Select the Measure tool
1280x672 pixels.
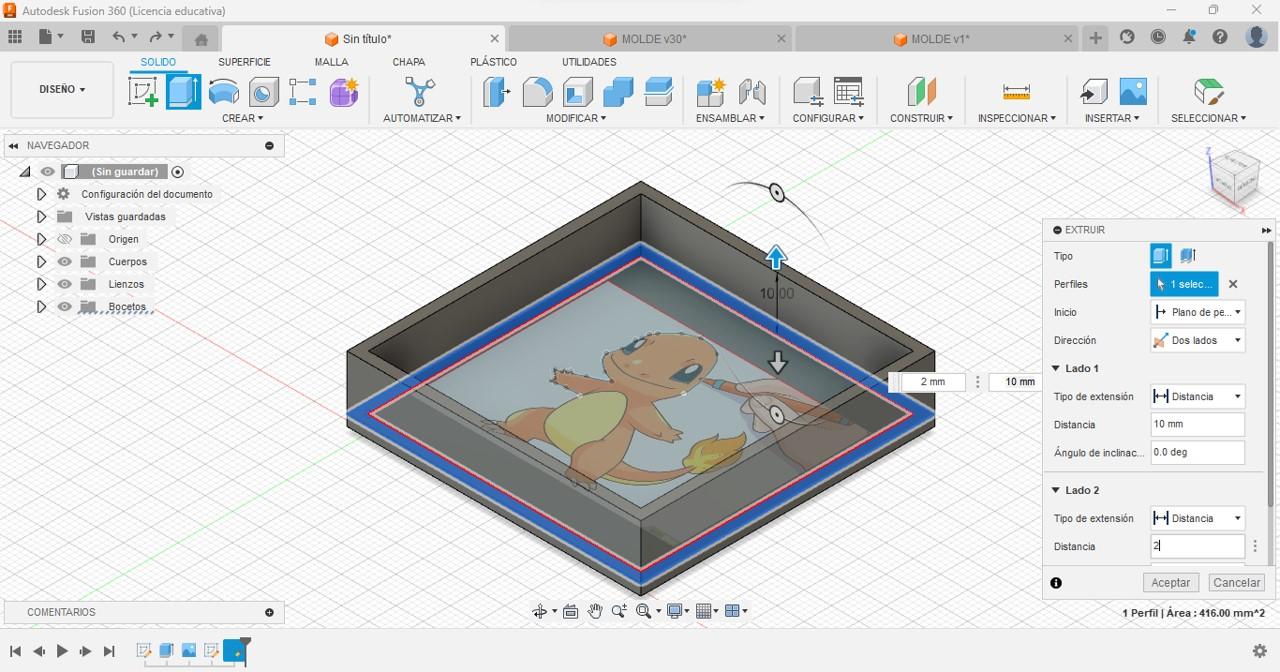pos(1016,92)
